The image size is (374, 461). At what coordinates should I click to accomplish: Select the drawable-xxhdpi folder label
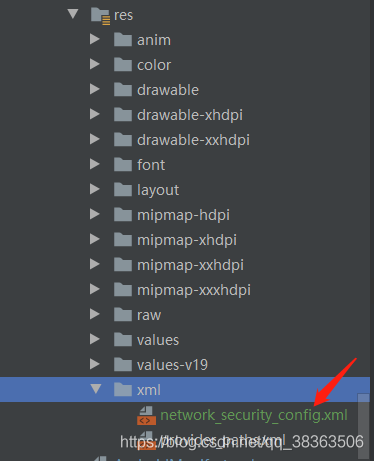point(193,140)
